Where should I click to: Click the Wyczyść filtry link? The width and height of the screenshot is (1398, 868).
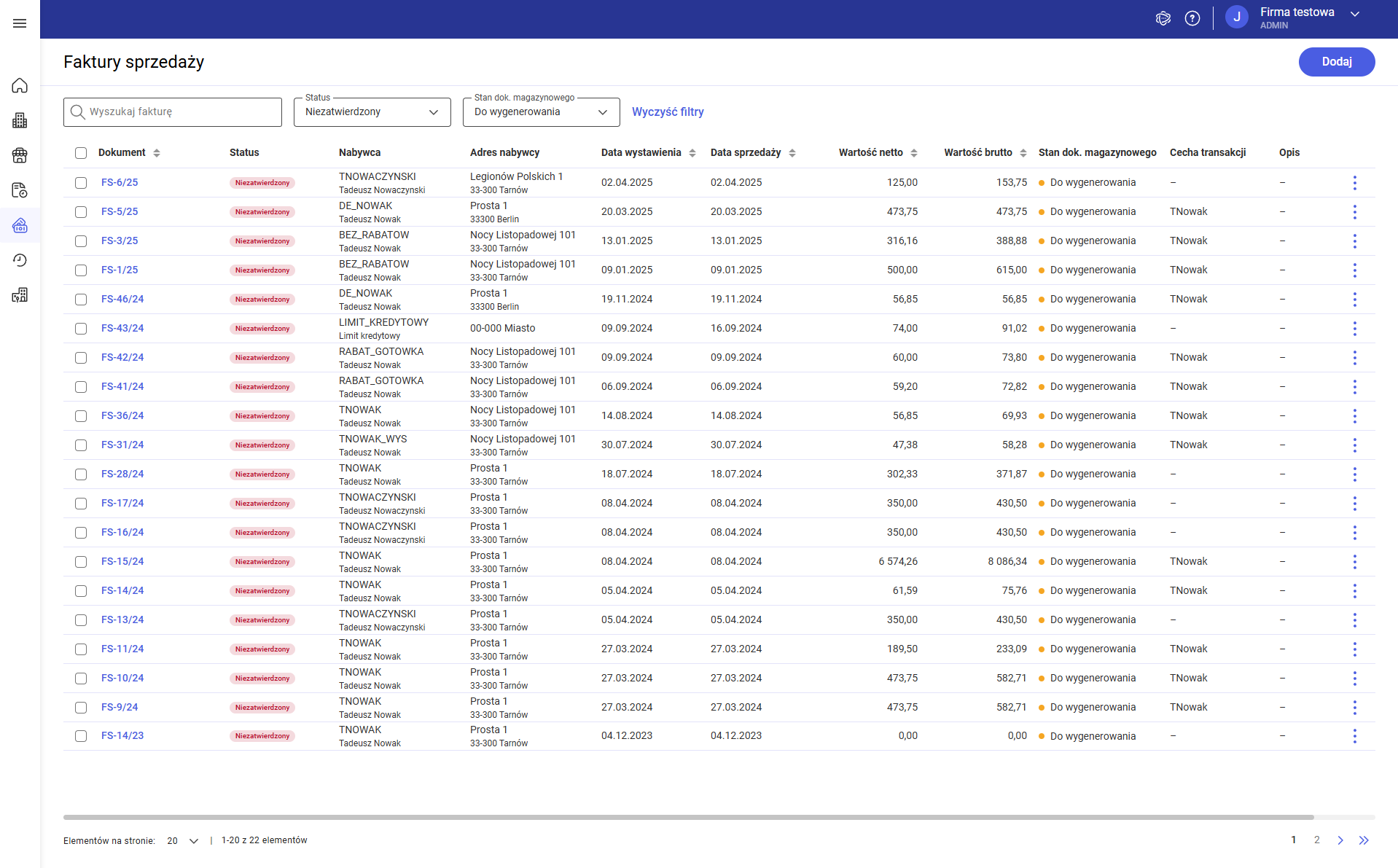668,112
